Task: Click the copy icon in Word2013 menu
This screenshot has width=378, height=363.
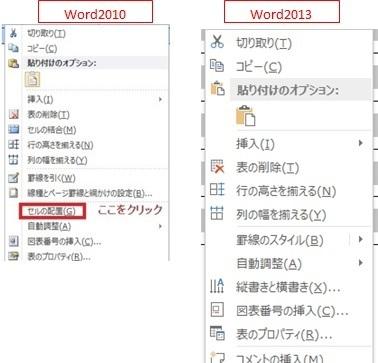Action: (x=217, y=66)
